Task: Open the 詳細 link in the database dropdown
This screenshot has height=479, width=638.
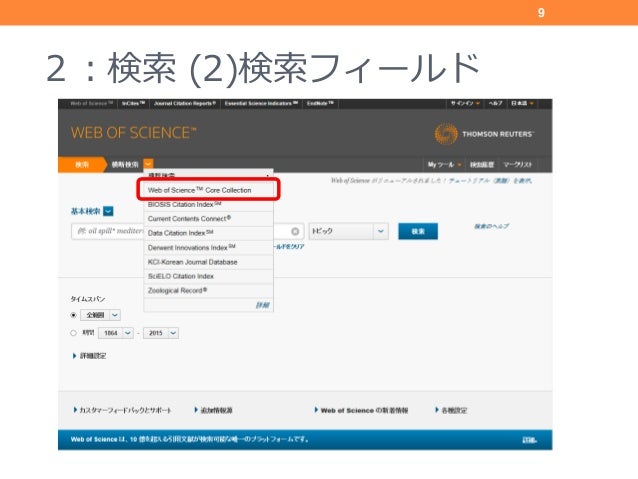Action: (262, 305)
